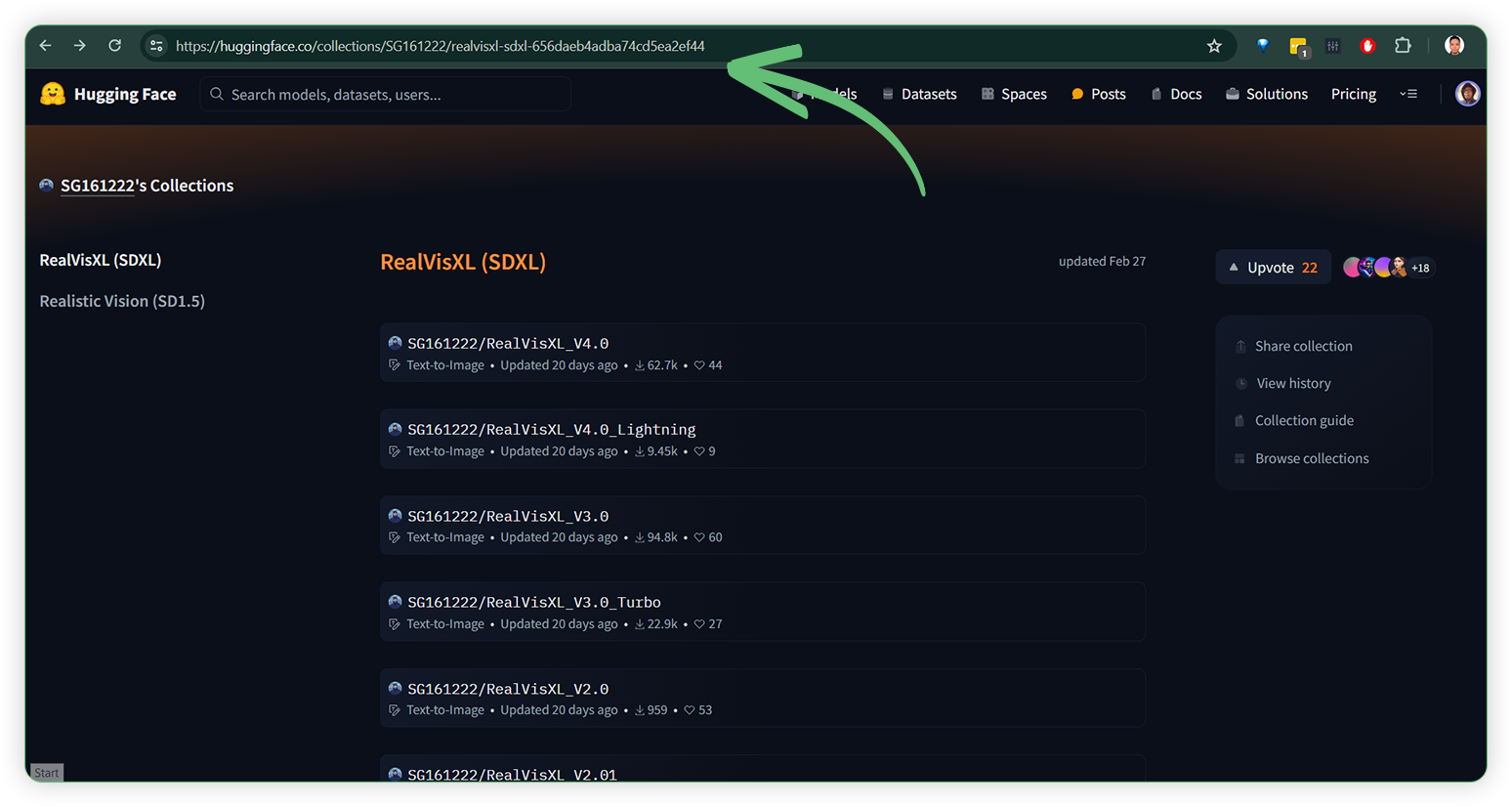Click the Hugging Face brand name
The image size is (1512, 807).
click(x=125, y=94)
